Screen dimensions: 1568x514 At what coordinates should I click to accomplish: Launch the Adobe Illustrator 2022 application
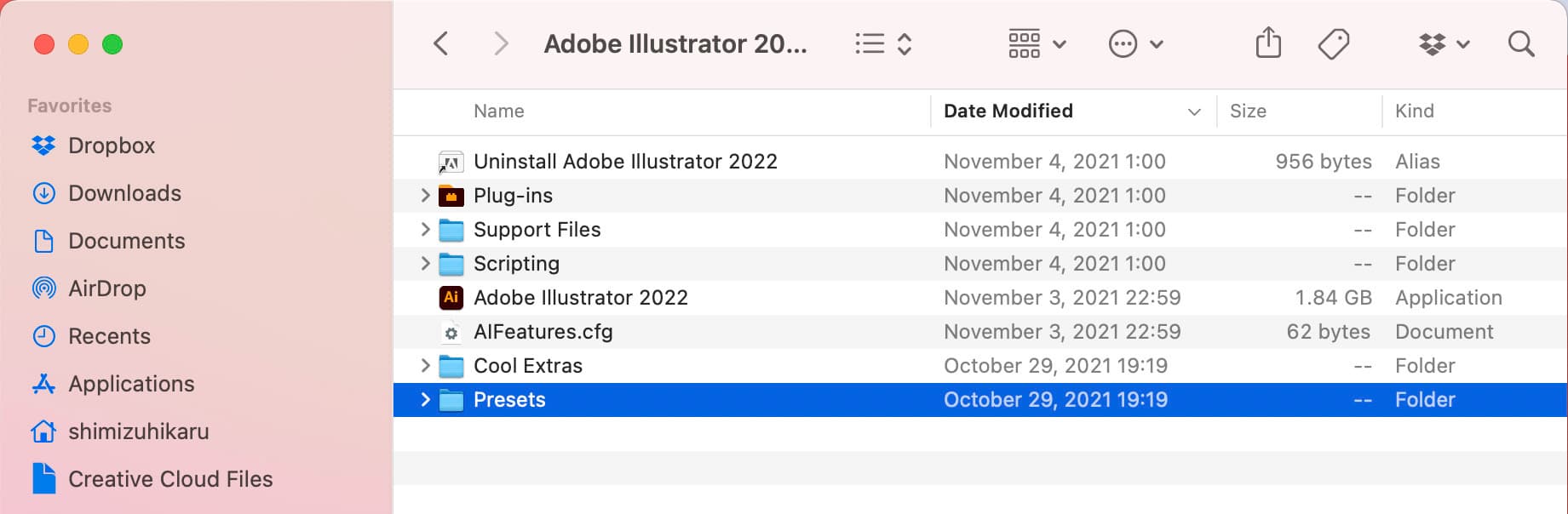click(x=581, y=297)
